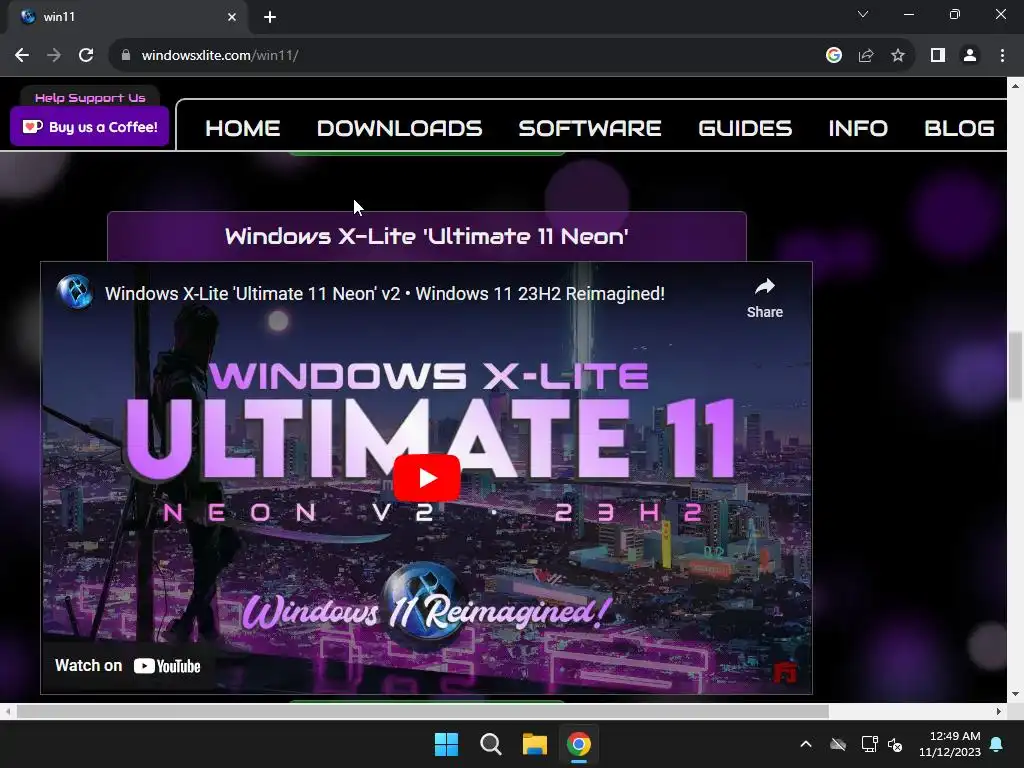
Task: Click the 'Ultimate 11 Neon' heading
Action: click(426, 236)
